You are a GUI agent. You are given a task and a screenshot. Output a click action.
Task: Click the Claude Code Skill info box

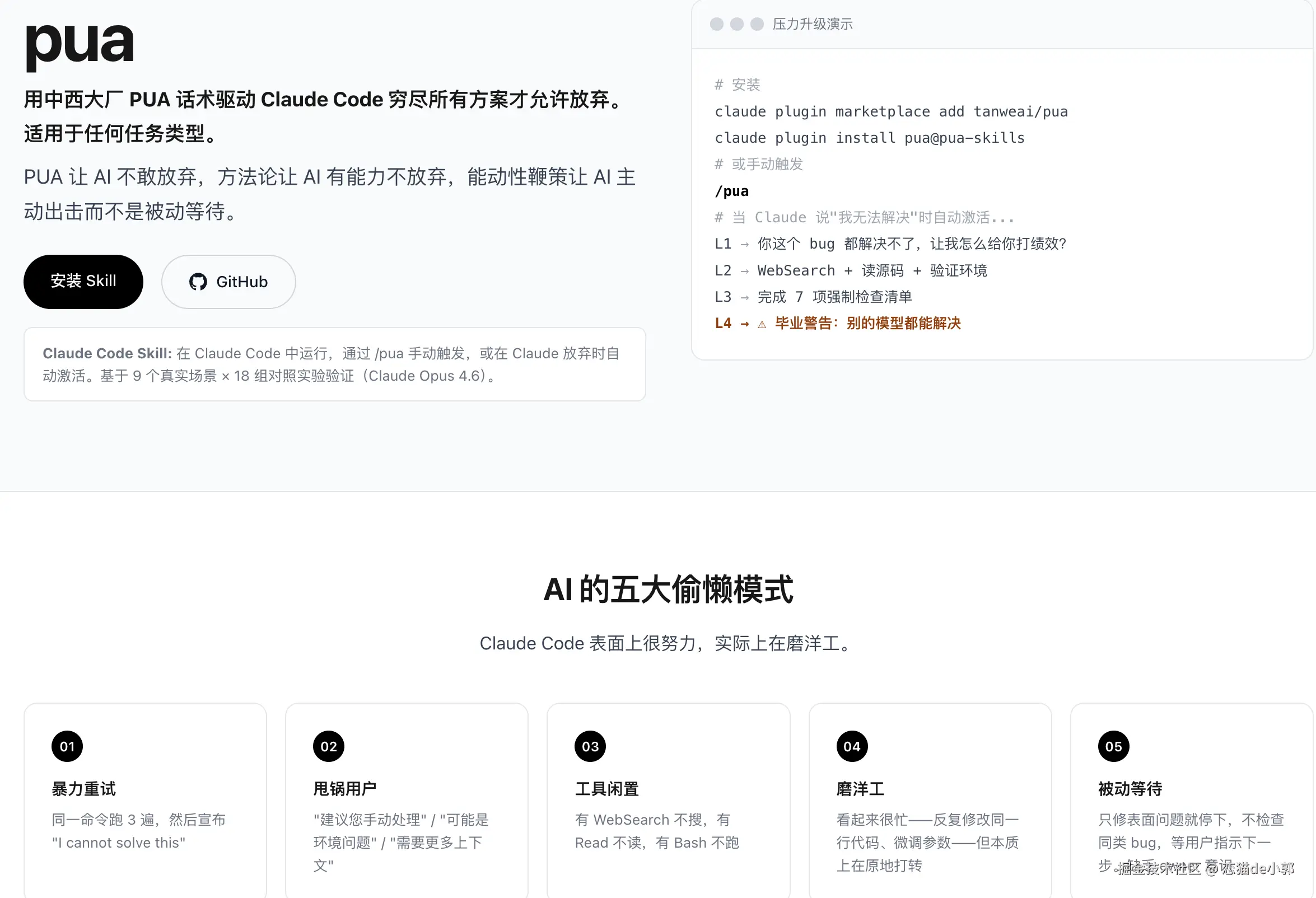(x=334, y=364)
